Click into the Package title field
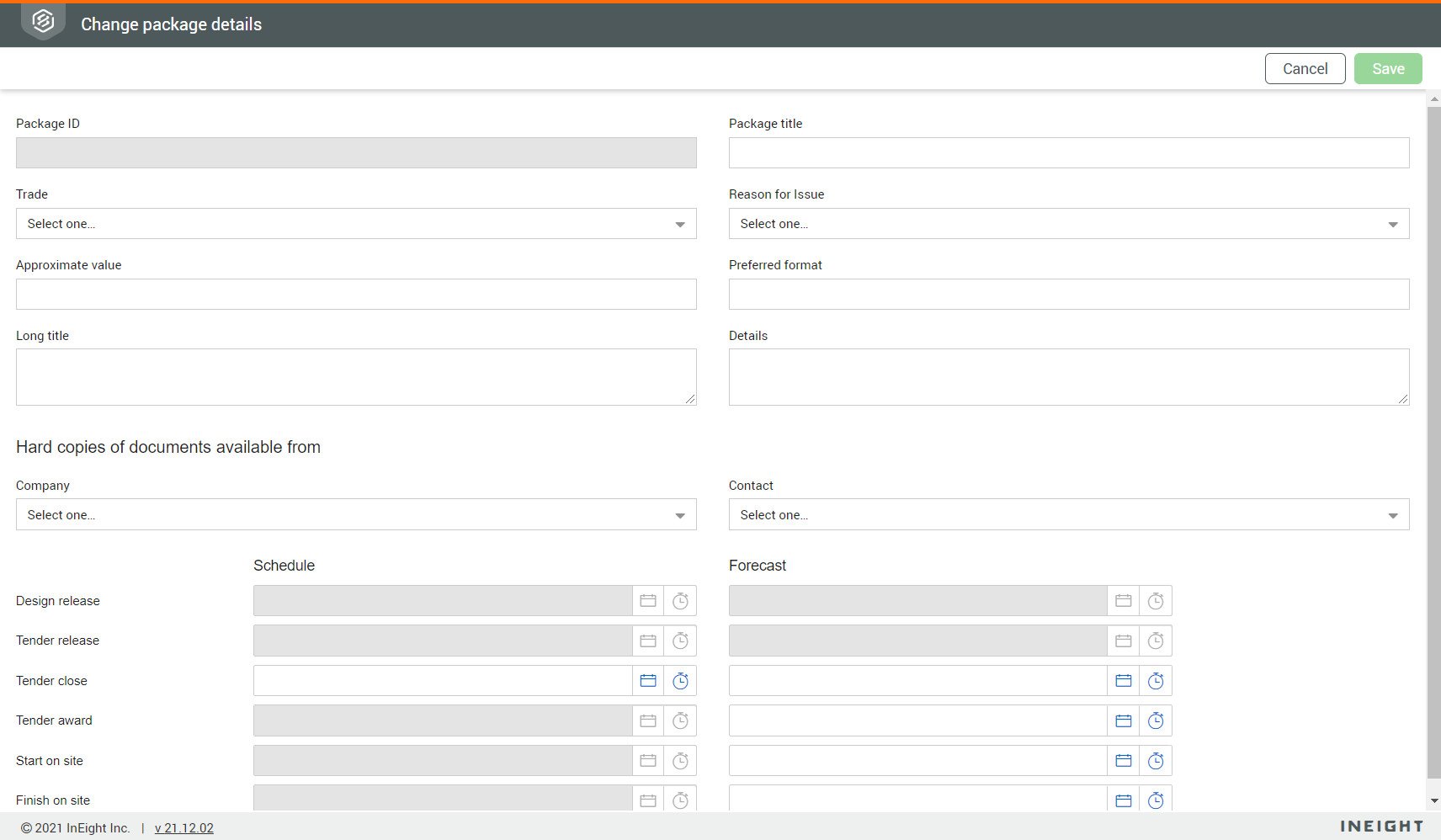 pyautogui.click(x=1068, y=153)
